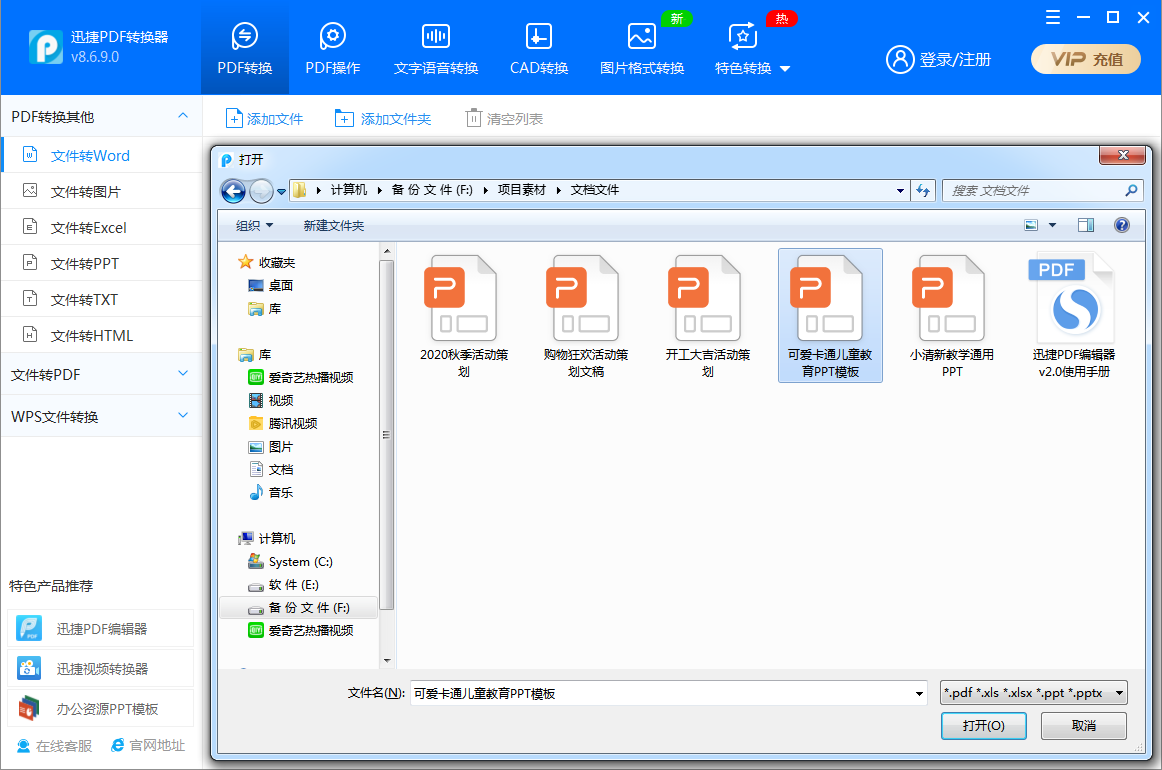The height and width of the screenshot is (770, 1162).
Task: Select 软件 (E:) drive
Action: pyautogui.click(x=283, y=585)
